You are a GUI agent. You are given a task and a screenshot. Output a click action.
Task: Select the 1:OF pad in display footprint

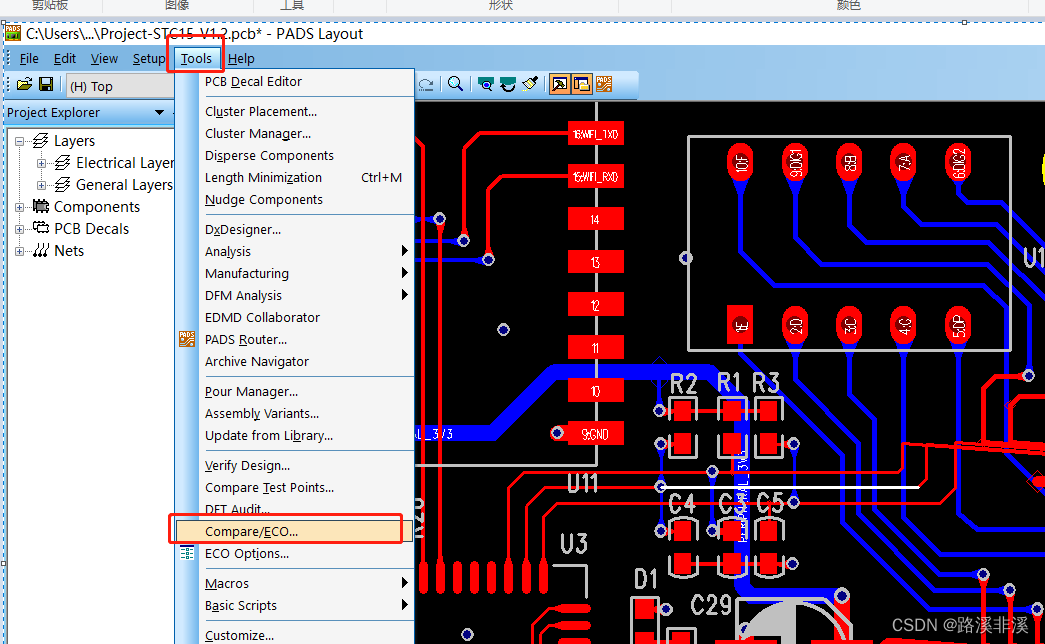point(740,162)
